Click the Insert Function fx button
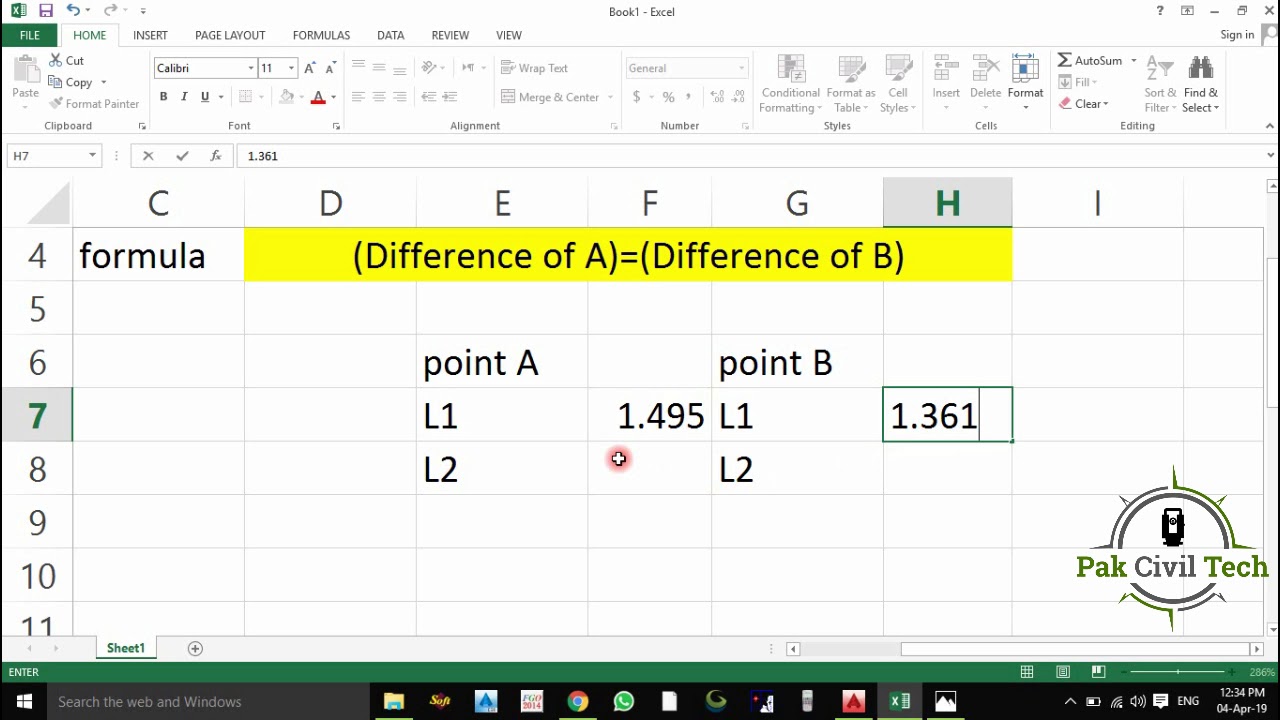The width and height of the screenshot is (1280, 720). tap(215, 156)
